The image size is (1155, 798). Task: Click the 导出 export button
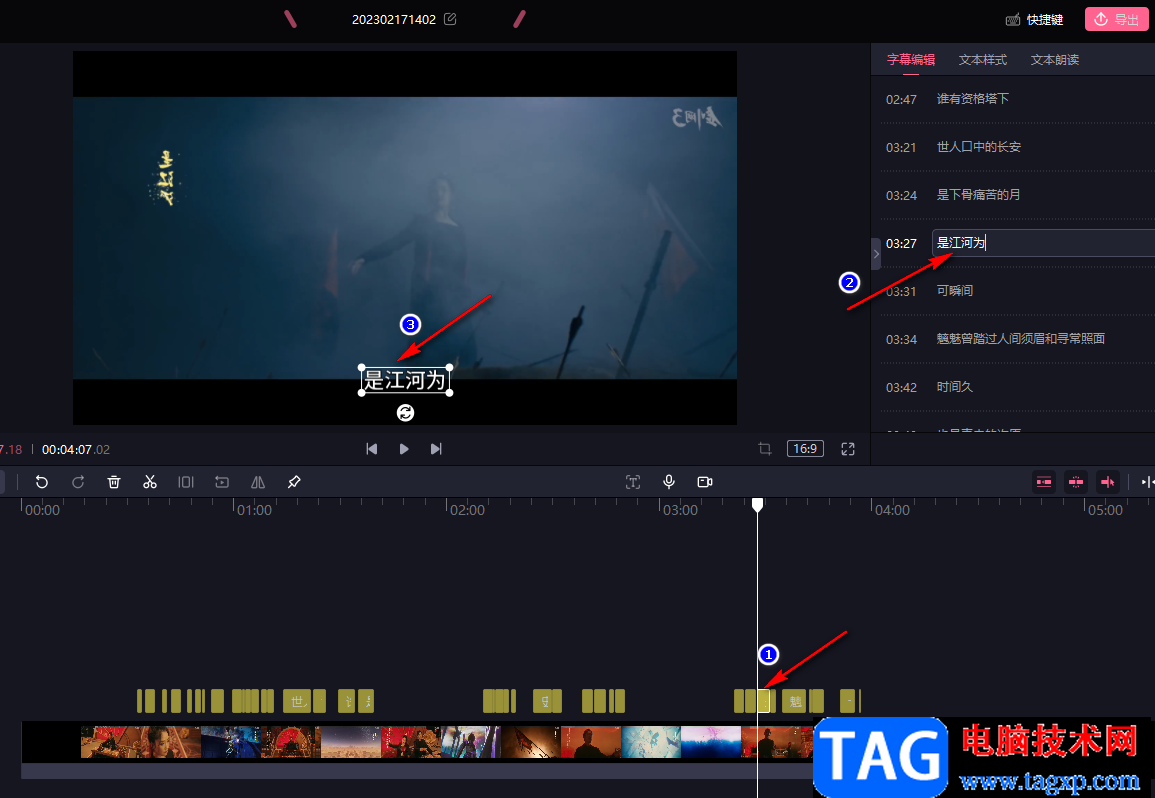tap(1117, 19)
